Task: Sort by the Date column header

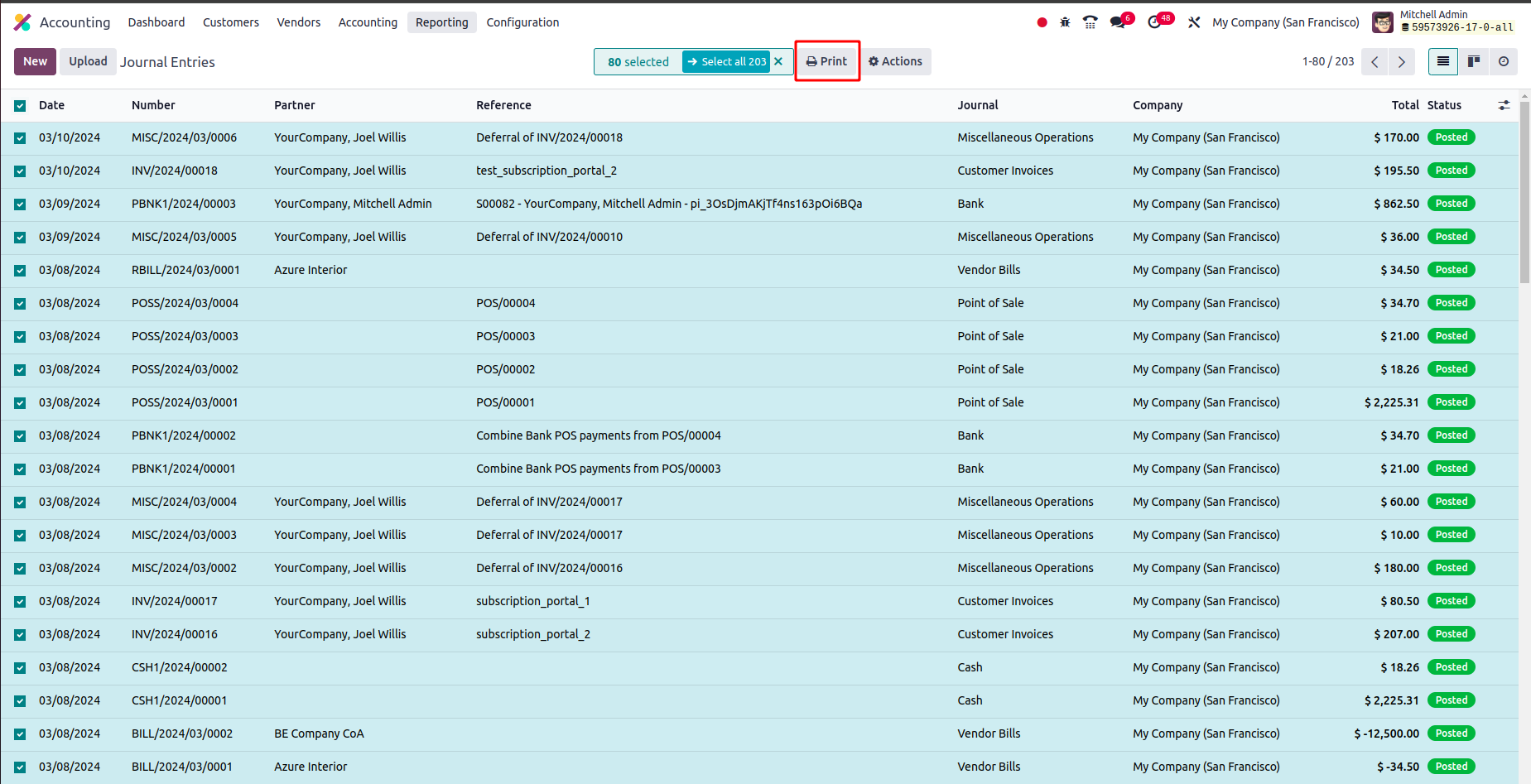Action: tap(51, 105)
